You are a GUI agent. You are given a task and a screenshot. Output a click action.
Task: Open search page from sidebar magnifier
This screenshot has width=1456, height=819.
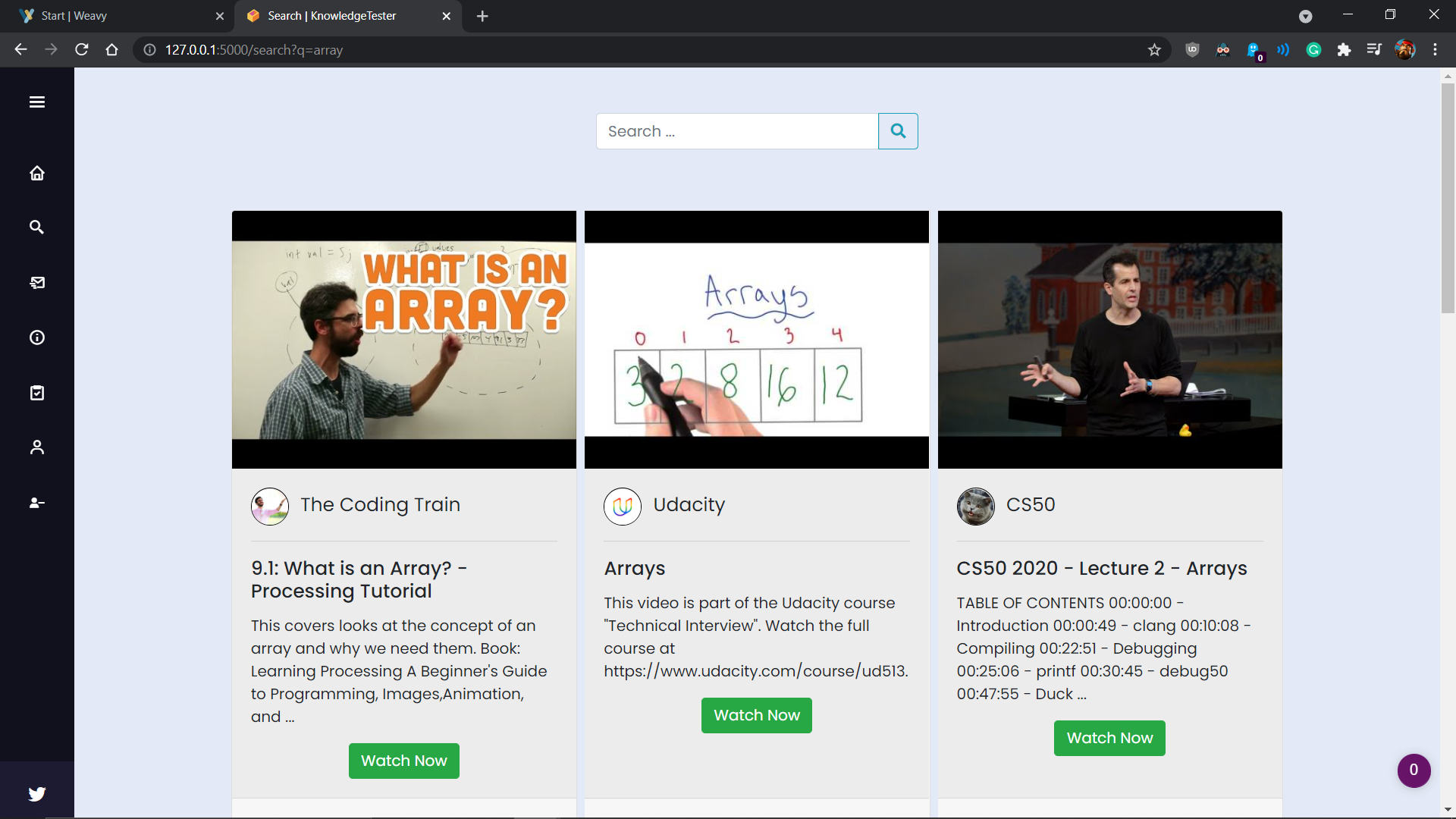36,227
